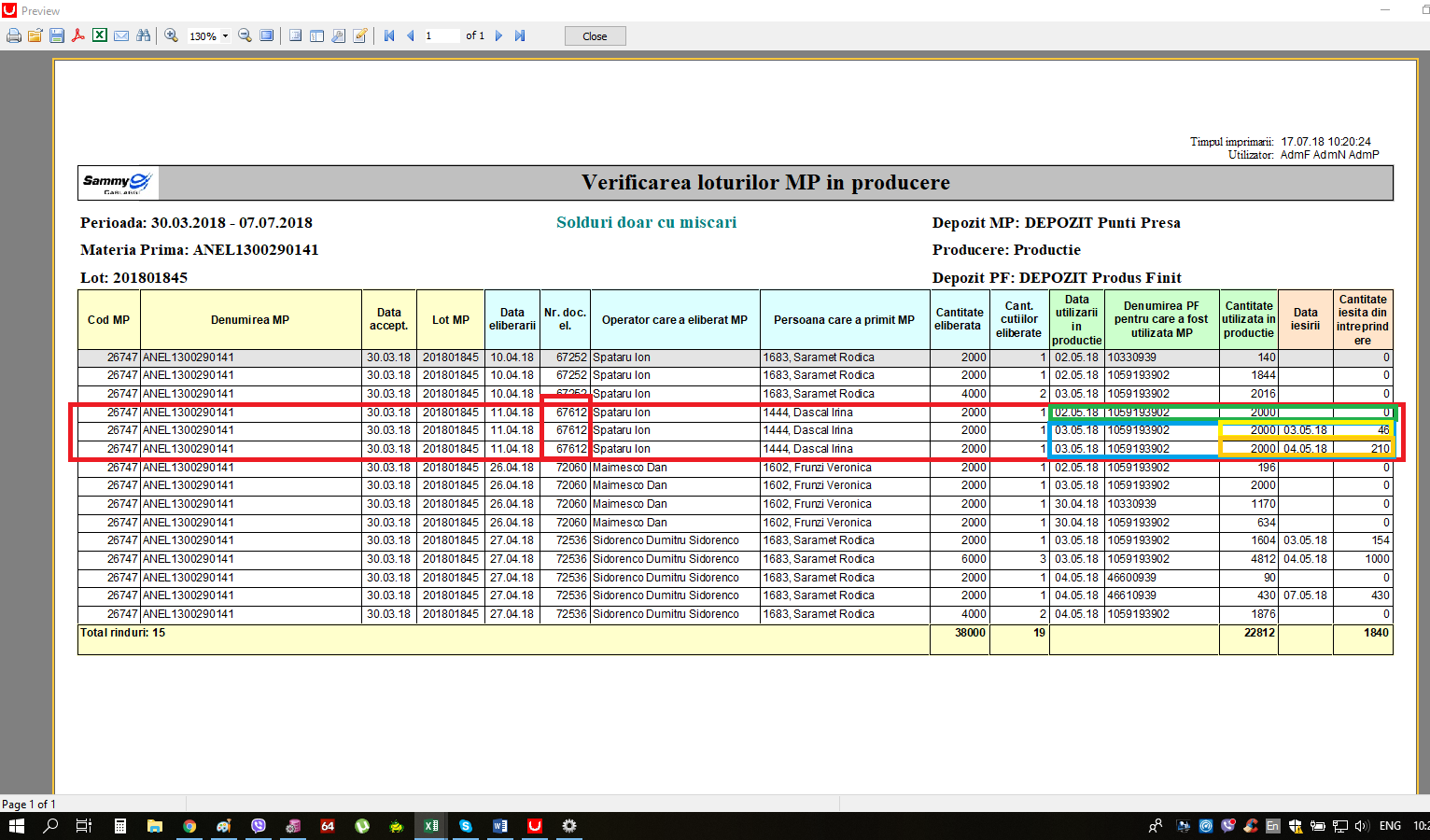Save the report with the floppy disk icon
The width and height of the screenshot is (1430, 840).
click(x=57, y=35)
